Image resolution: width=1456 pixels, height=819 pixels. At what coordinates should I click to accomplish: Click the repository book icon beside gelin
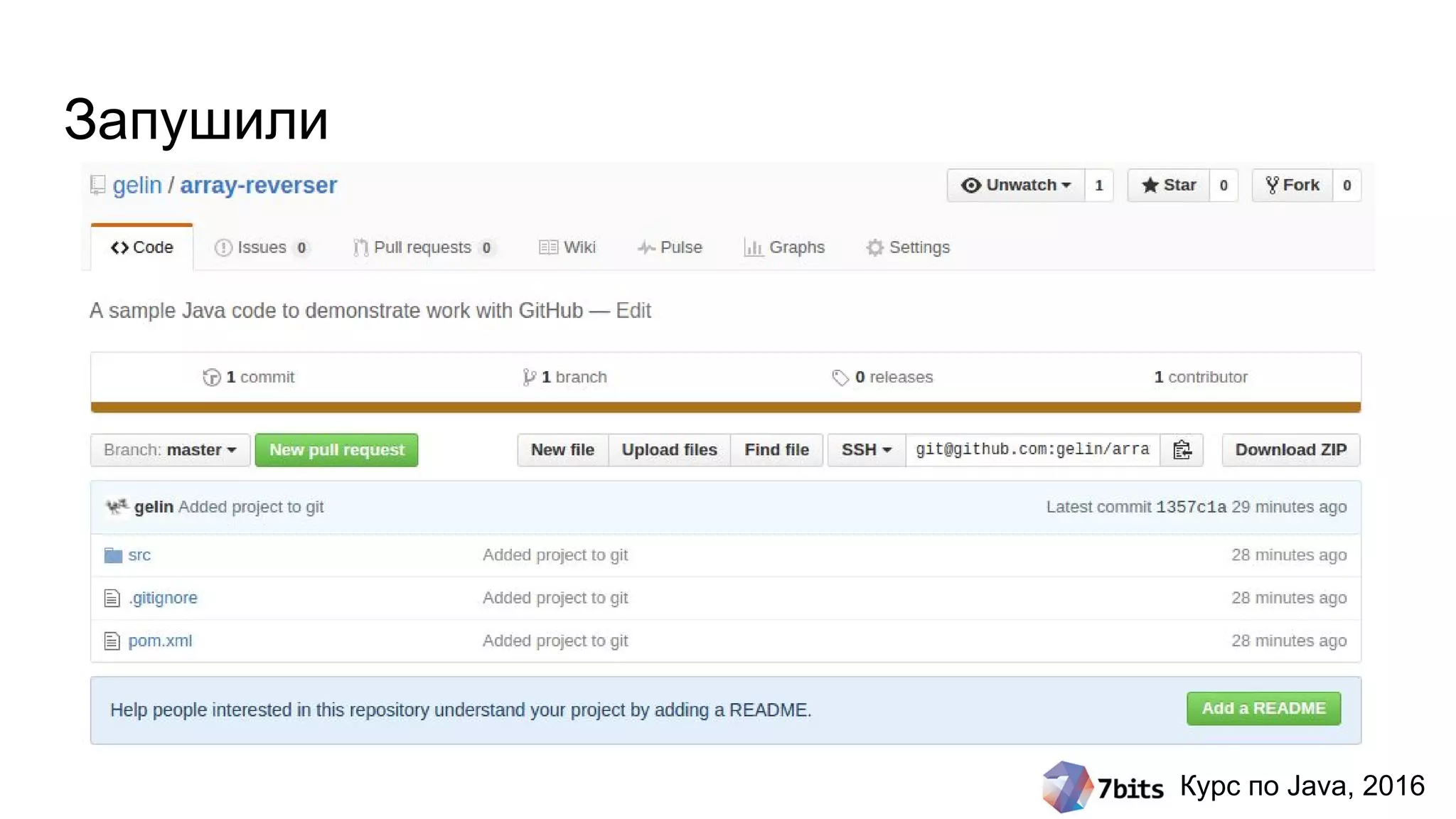tap(98, 185)
